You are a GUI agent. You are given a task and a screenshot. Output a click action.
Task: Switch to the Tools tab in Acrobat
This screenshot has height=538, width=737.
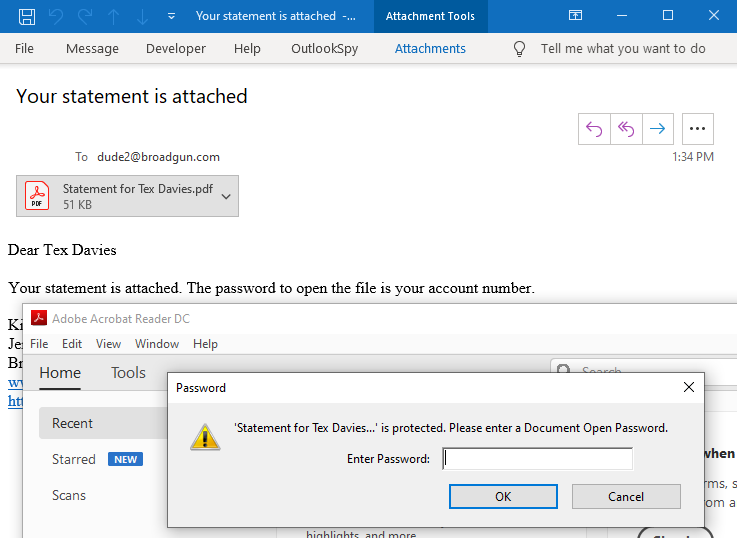[128, 373]
